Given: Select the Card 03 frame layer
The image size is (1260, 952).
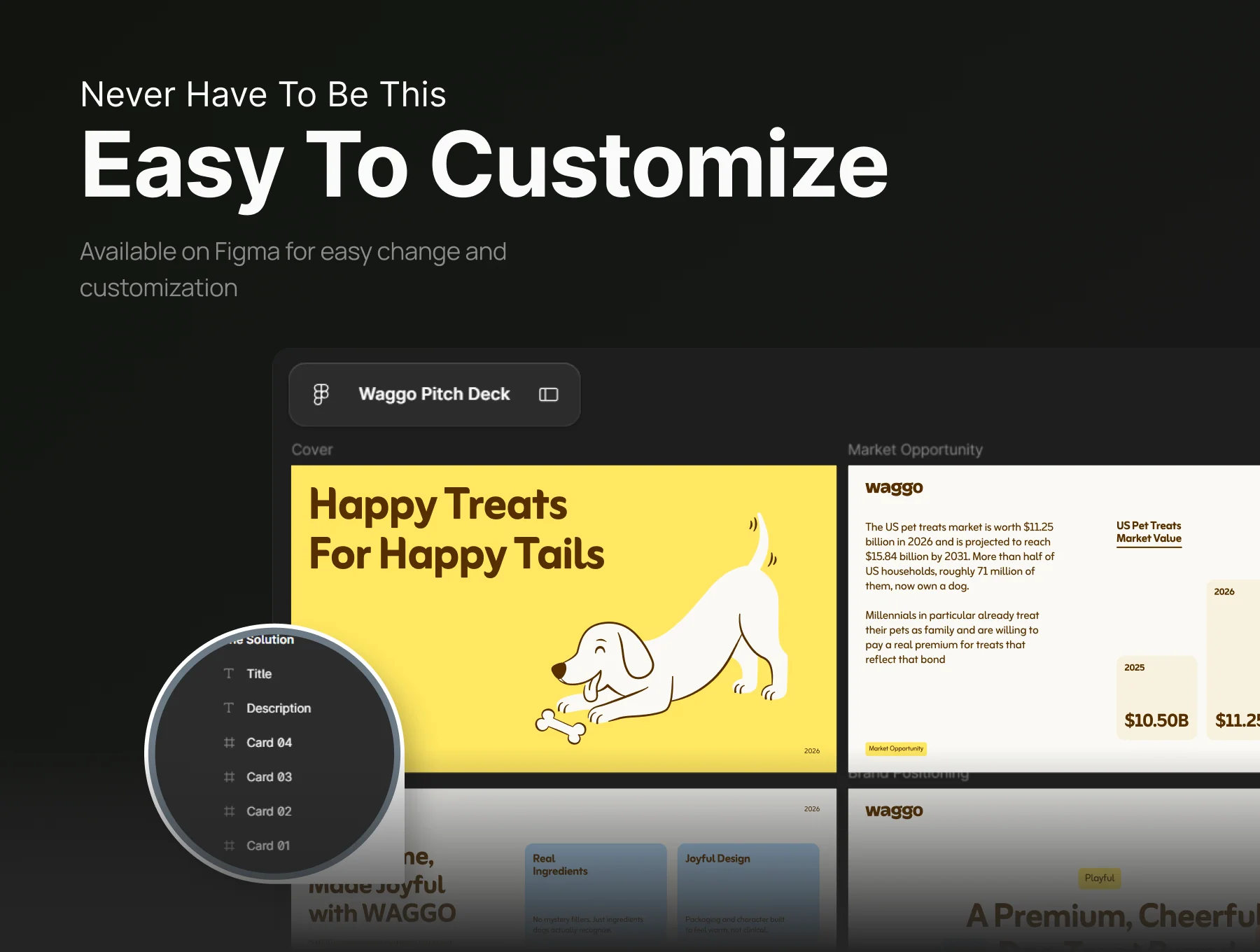Looking at the screenshot, I should [x=269, y=777].
